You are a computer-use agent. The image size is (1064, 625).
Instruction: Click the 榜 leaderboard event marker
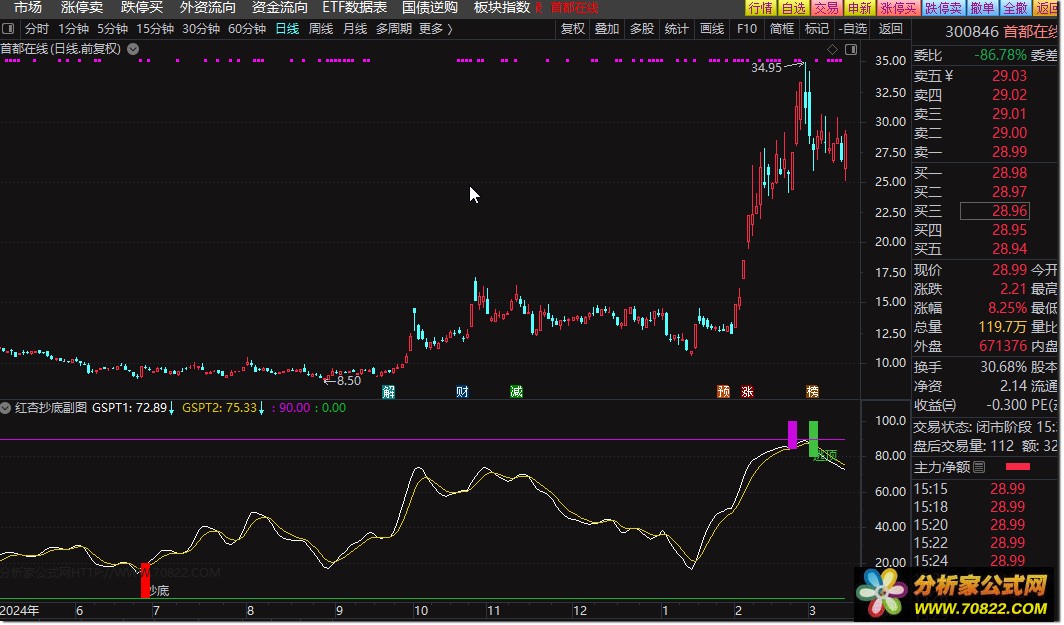point(812,392)
